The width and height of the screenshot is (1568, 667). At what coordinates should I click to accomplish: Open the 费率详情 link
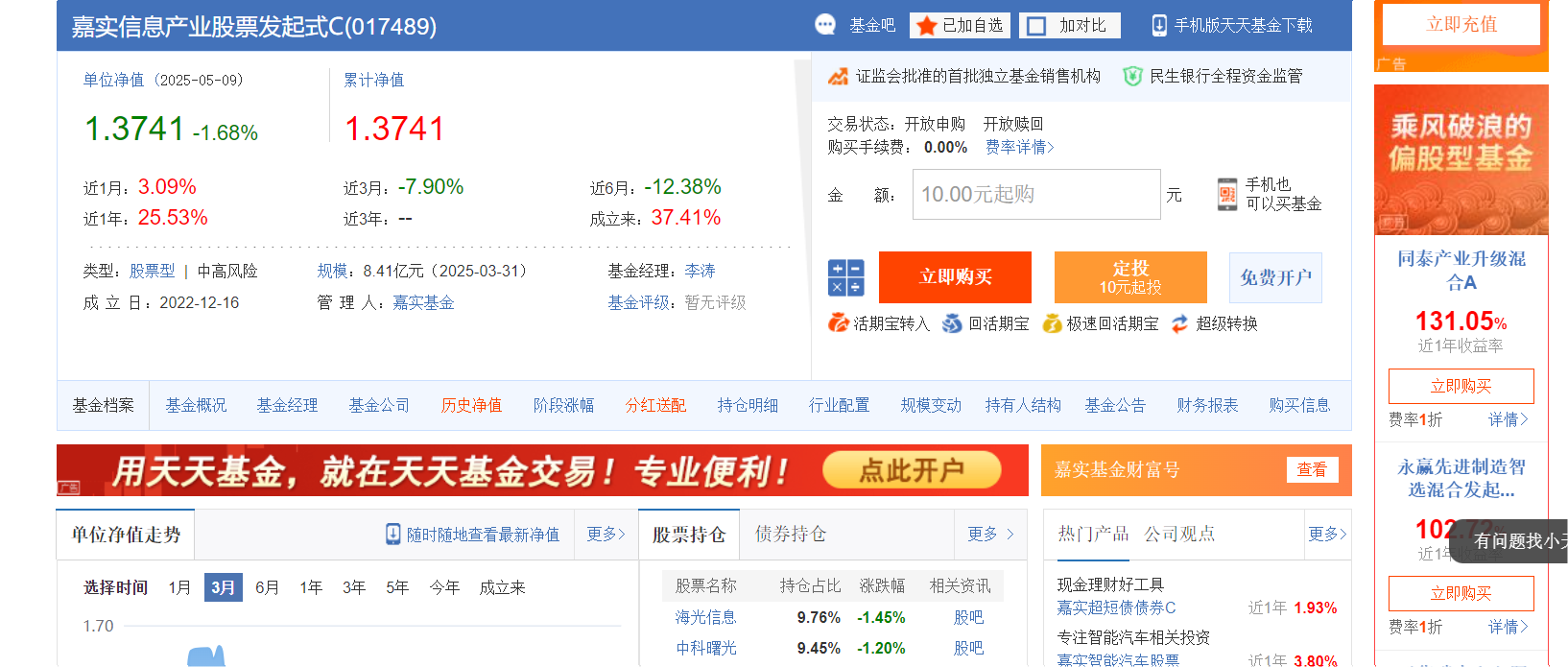click(1019, 147)
